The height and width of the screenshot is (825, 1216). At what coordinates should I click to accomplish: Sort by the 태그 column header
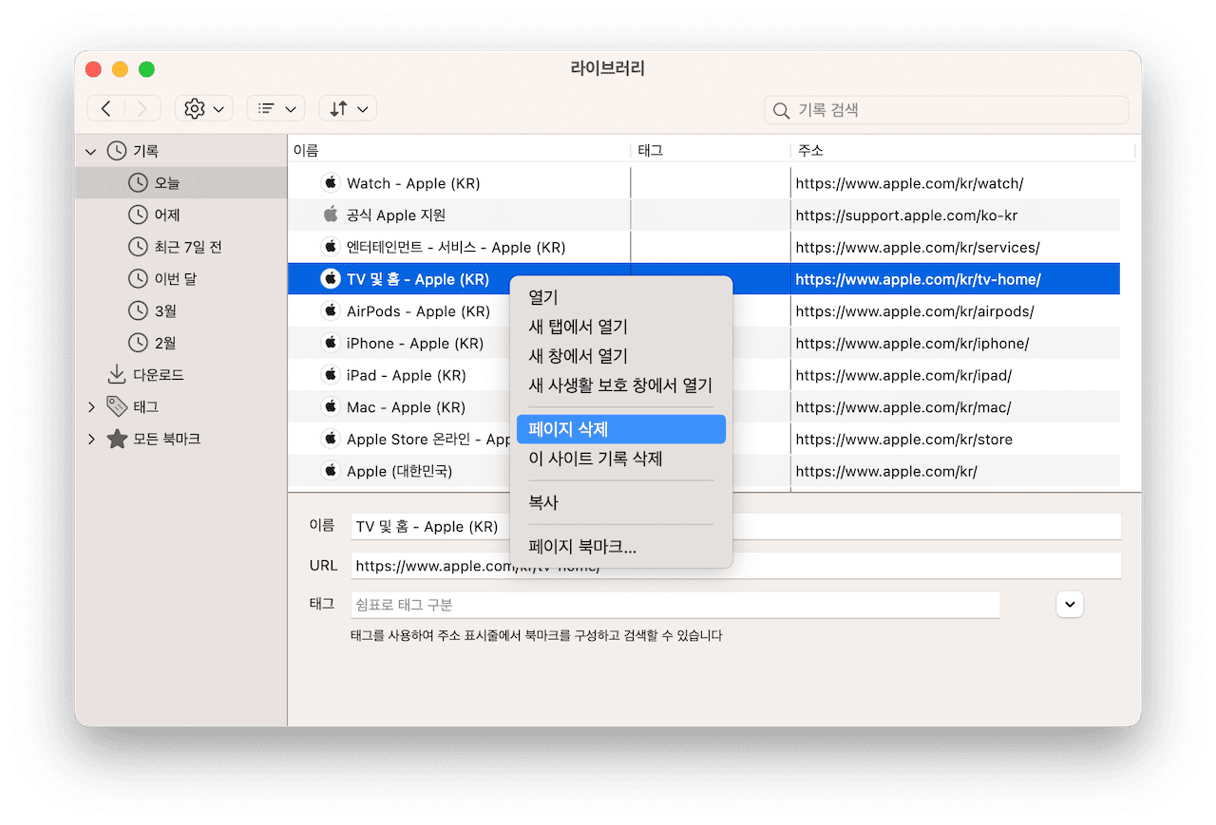pyautogui.click(x=711, y=150)
